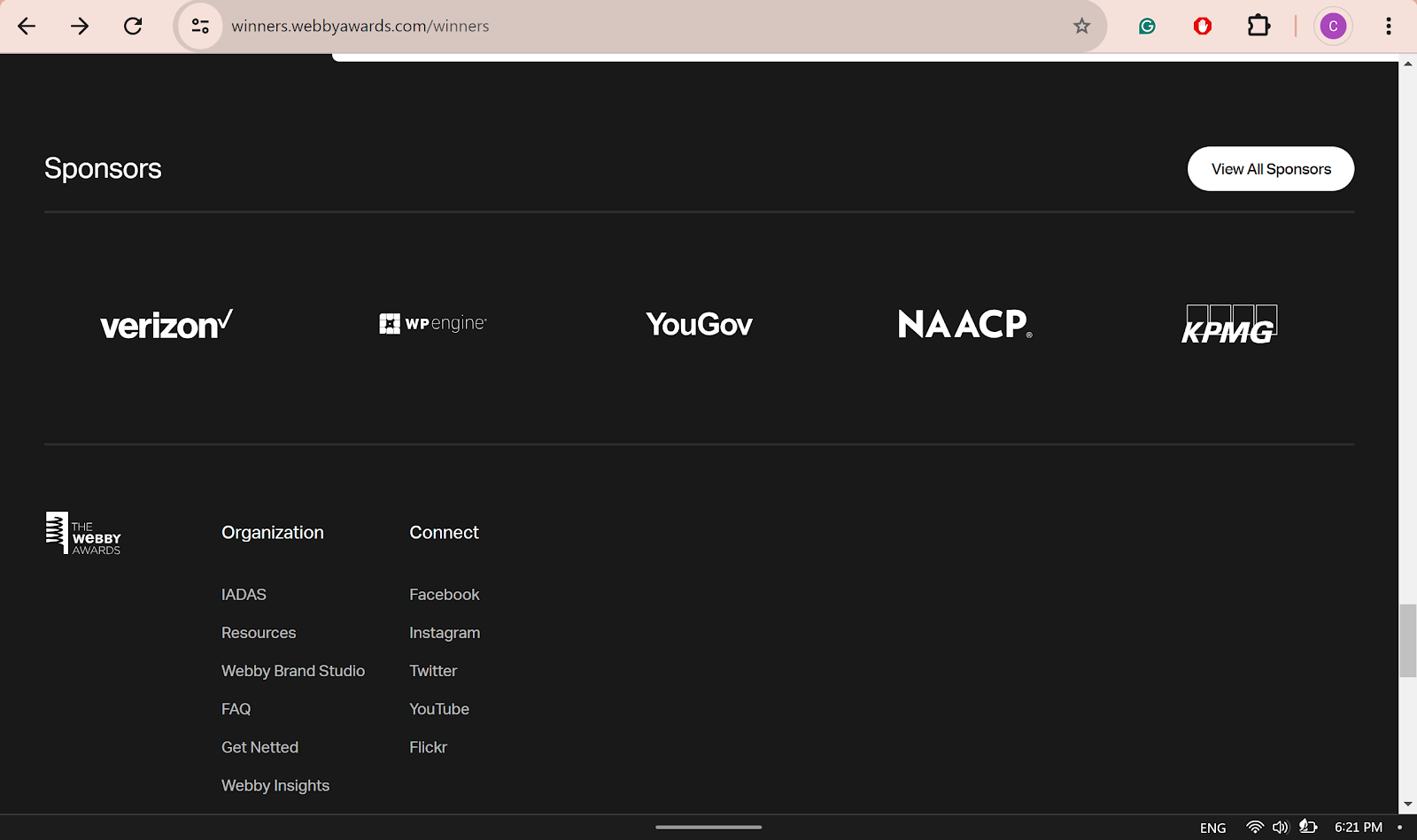Click the Sponsors section heading
Screen dimensions: 1417x840
tap(103, 168)
